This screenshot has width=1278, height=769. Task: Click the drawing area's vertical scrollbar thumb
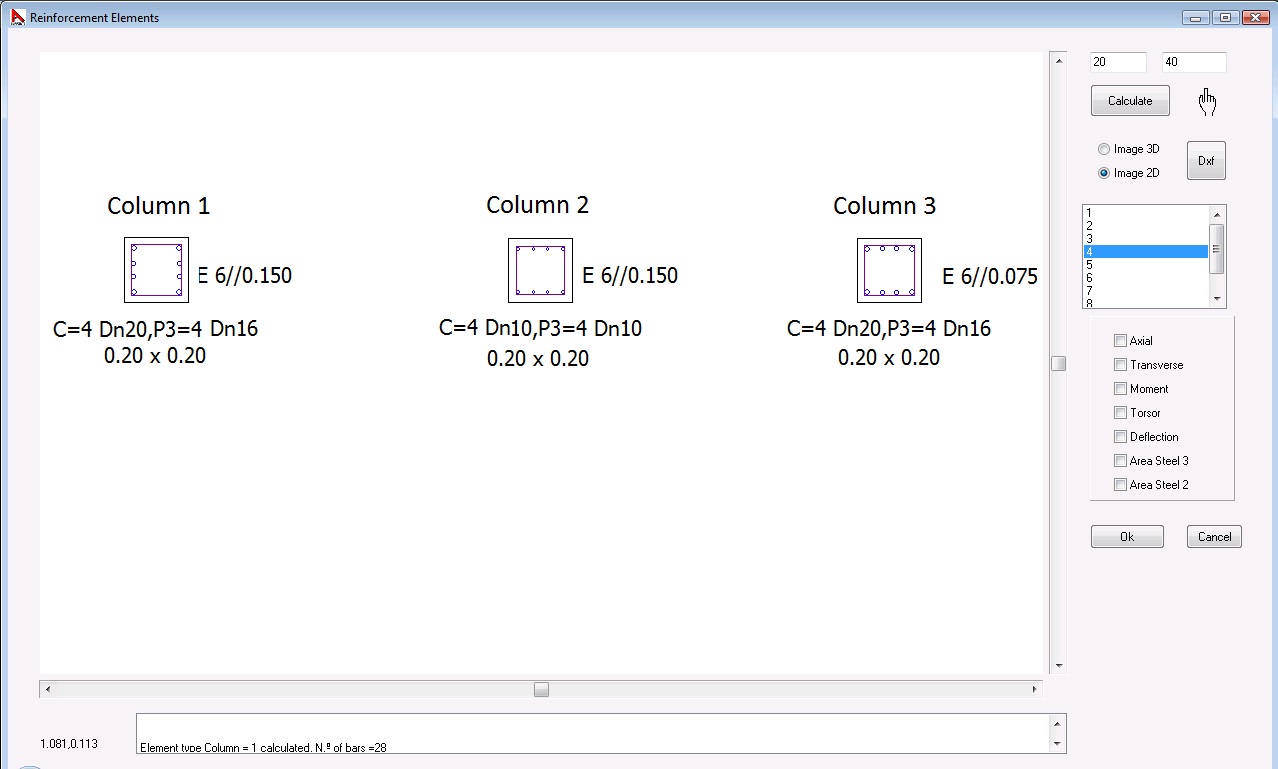(x=1058, y=363)
